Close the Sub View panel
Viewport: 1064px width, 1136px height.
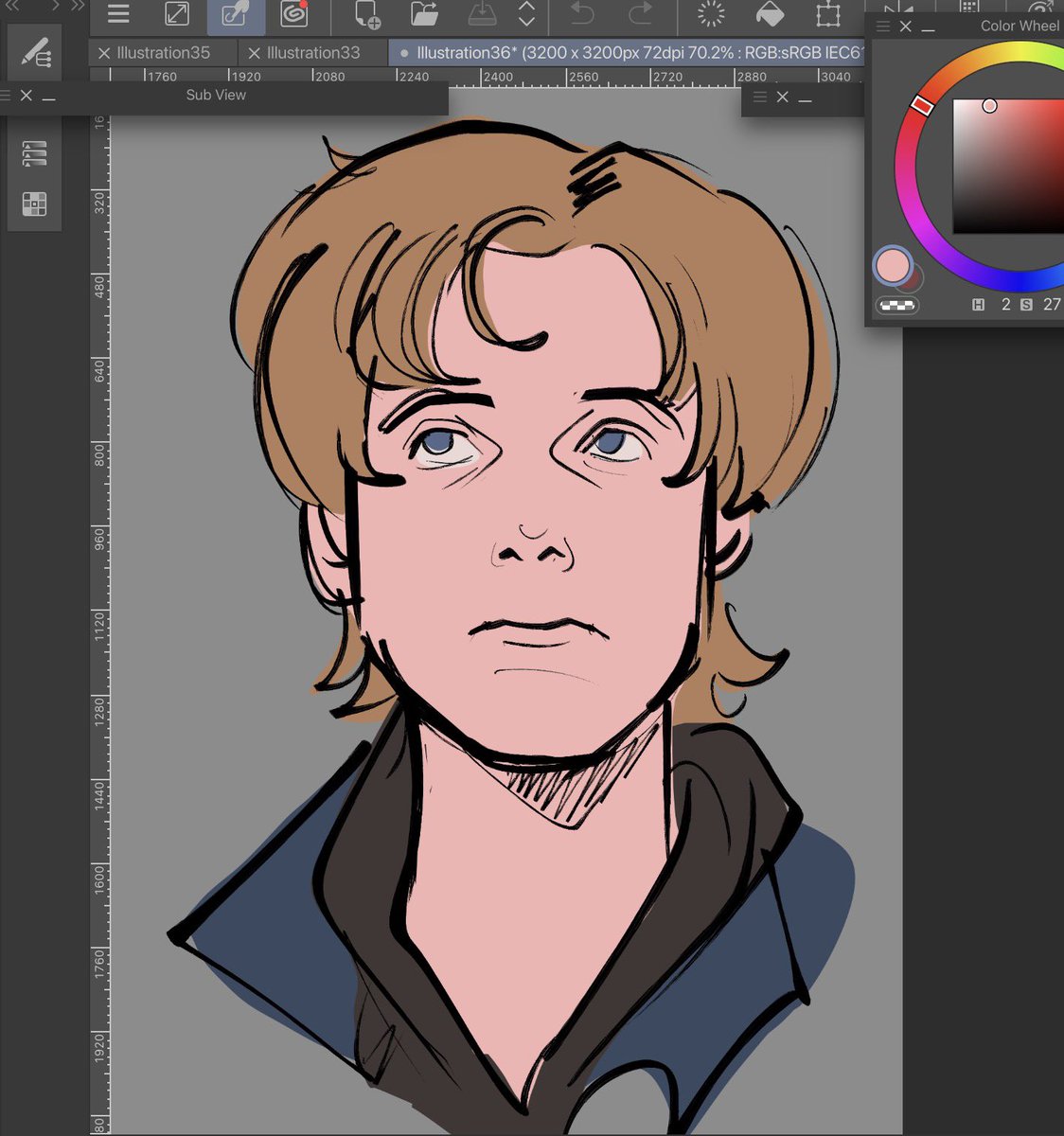(27, 96)
